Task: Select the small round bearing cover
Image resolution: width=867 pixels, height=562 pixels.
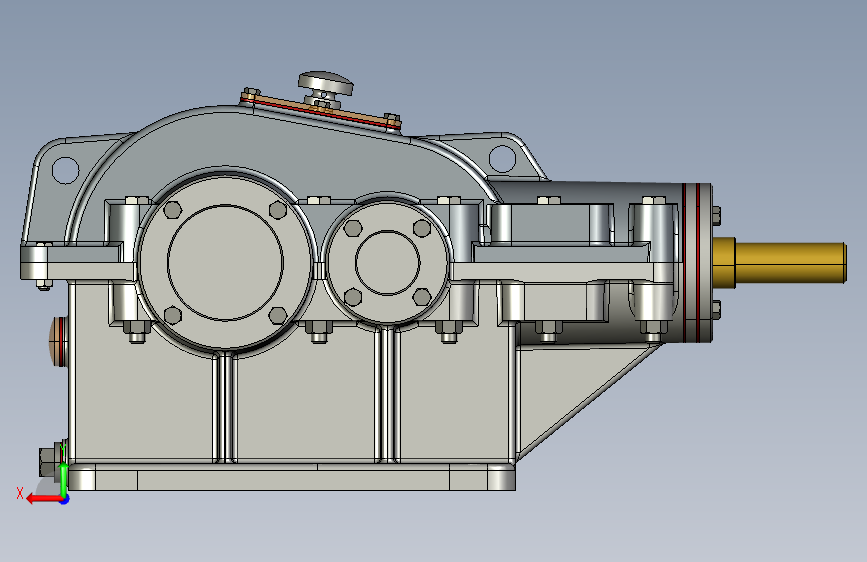Action: [x=387, y=262]
